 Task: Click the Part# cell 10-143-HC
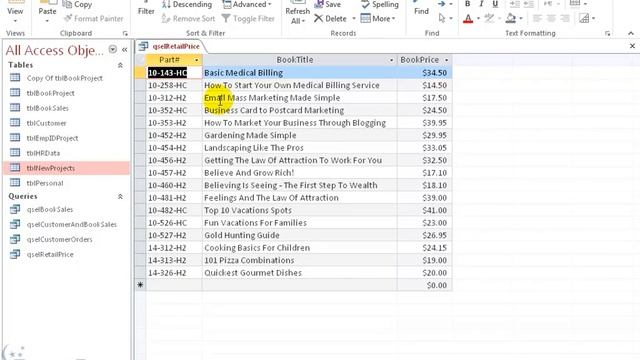(x=174, y=73)
